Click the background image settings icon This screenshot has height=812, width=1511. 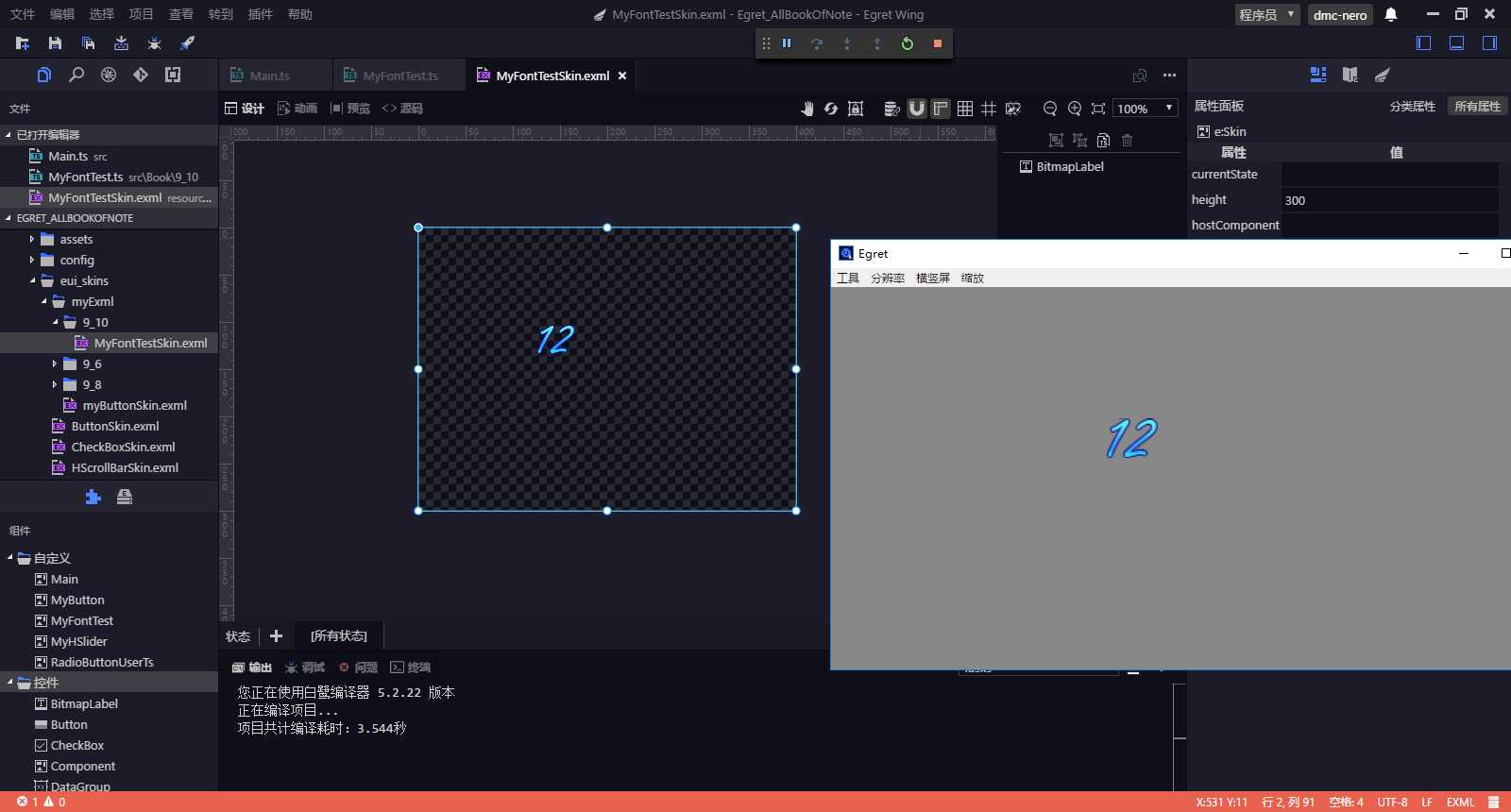pyautogui.click(x=1013, y=109)
